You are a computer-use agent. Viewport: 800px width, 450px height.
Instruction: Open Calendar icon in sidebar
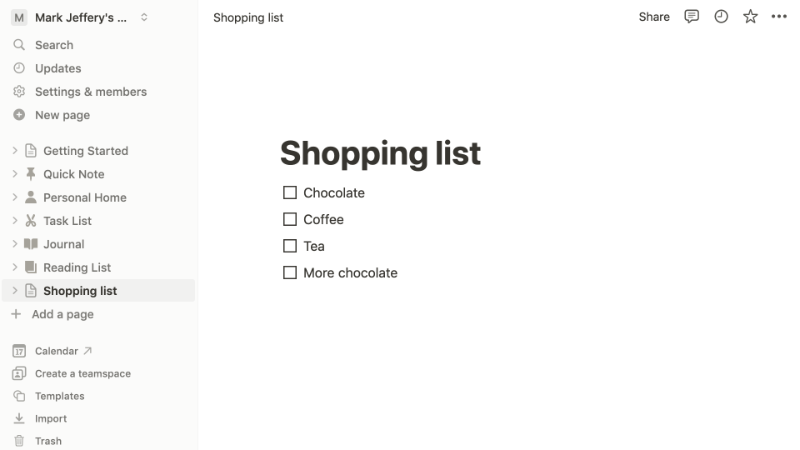[19, 351]
